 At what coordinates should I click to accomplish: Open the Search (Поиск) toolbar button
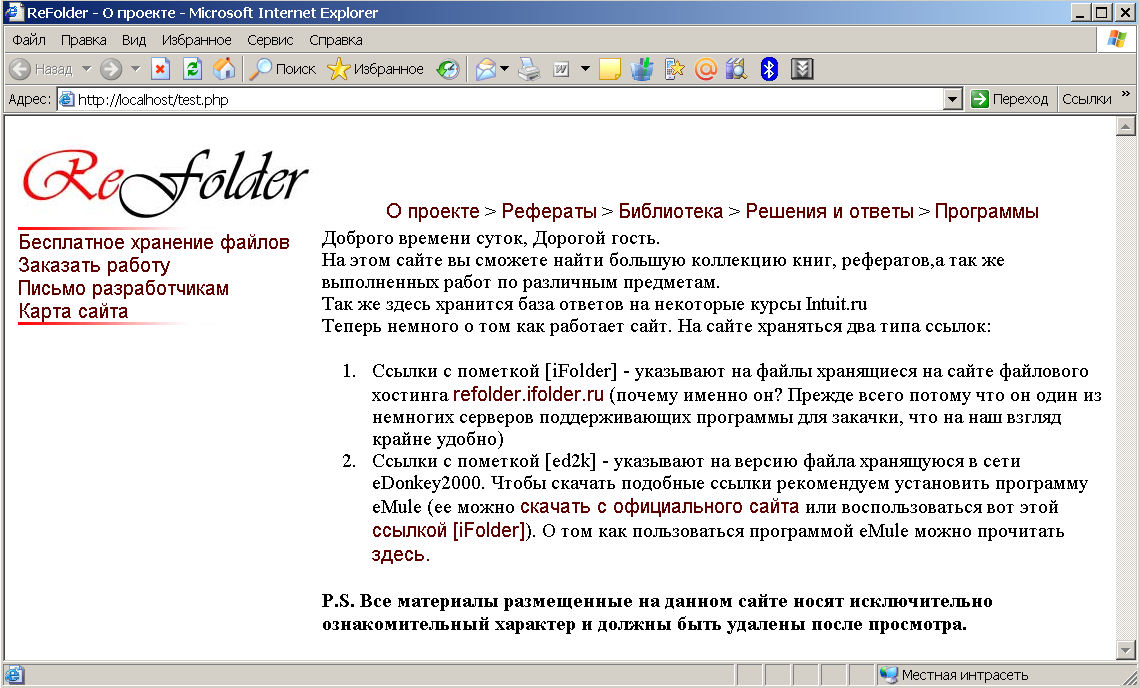(x=282, y=69)
